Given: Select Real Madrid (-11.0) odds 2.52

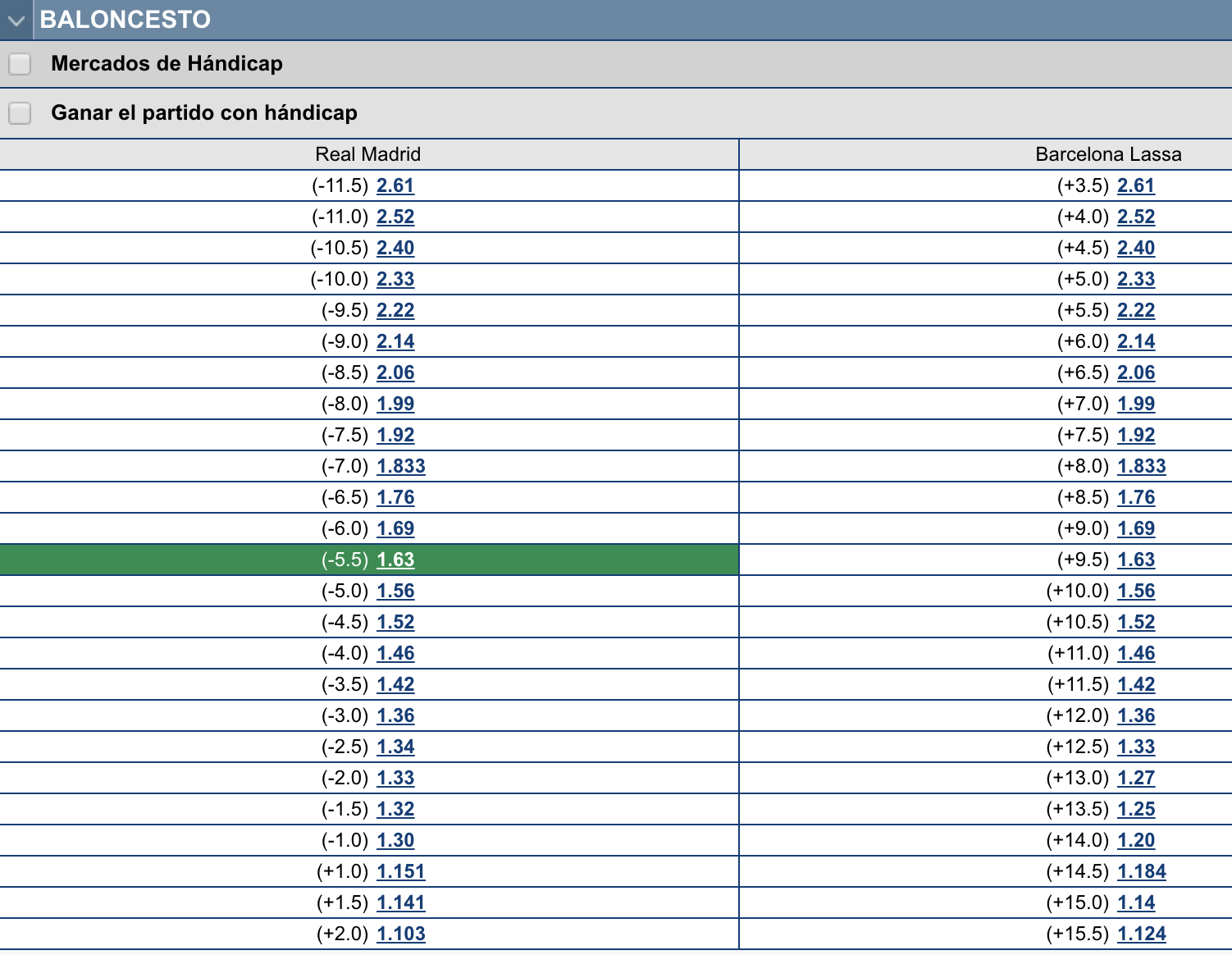Looking at the screenshot, I should click(395, 217).
